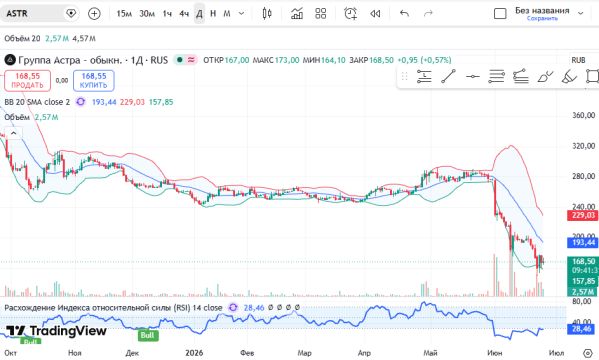This screenshot has height=360, width=599.
Task: Select the RSI 14 close indicator legend
Action: pyautogui.click(x=113, y=308)
